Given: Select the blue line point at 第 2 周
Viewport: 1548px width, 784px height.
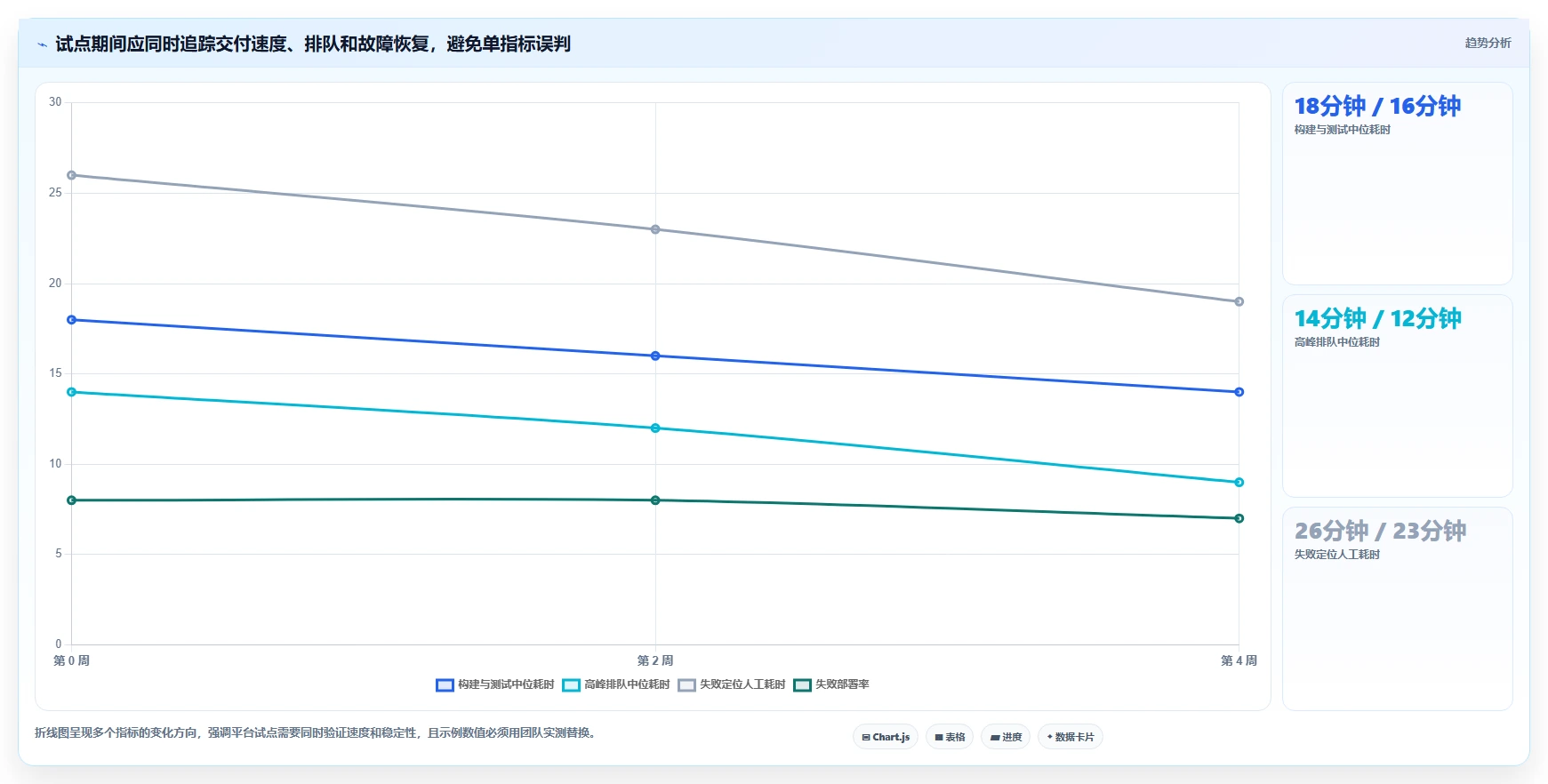Looking at the screenshot, I should [x=655, y=356].
